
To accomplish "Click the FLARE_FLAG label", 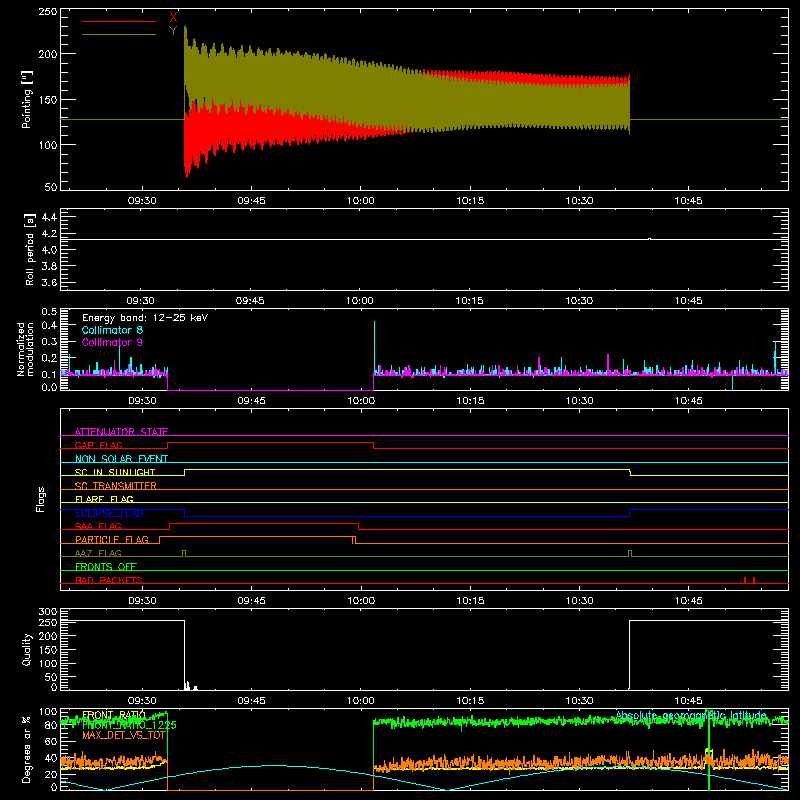I will pyautogui.click(x=104, y=499).
